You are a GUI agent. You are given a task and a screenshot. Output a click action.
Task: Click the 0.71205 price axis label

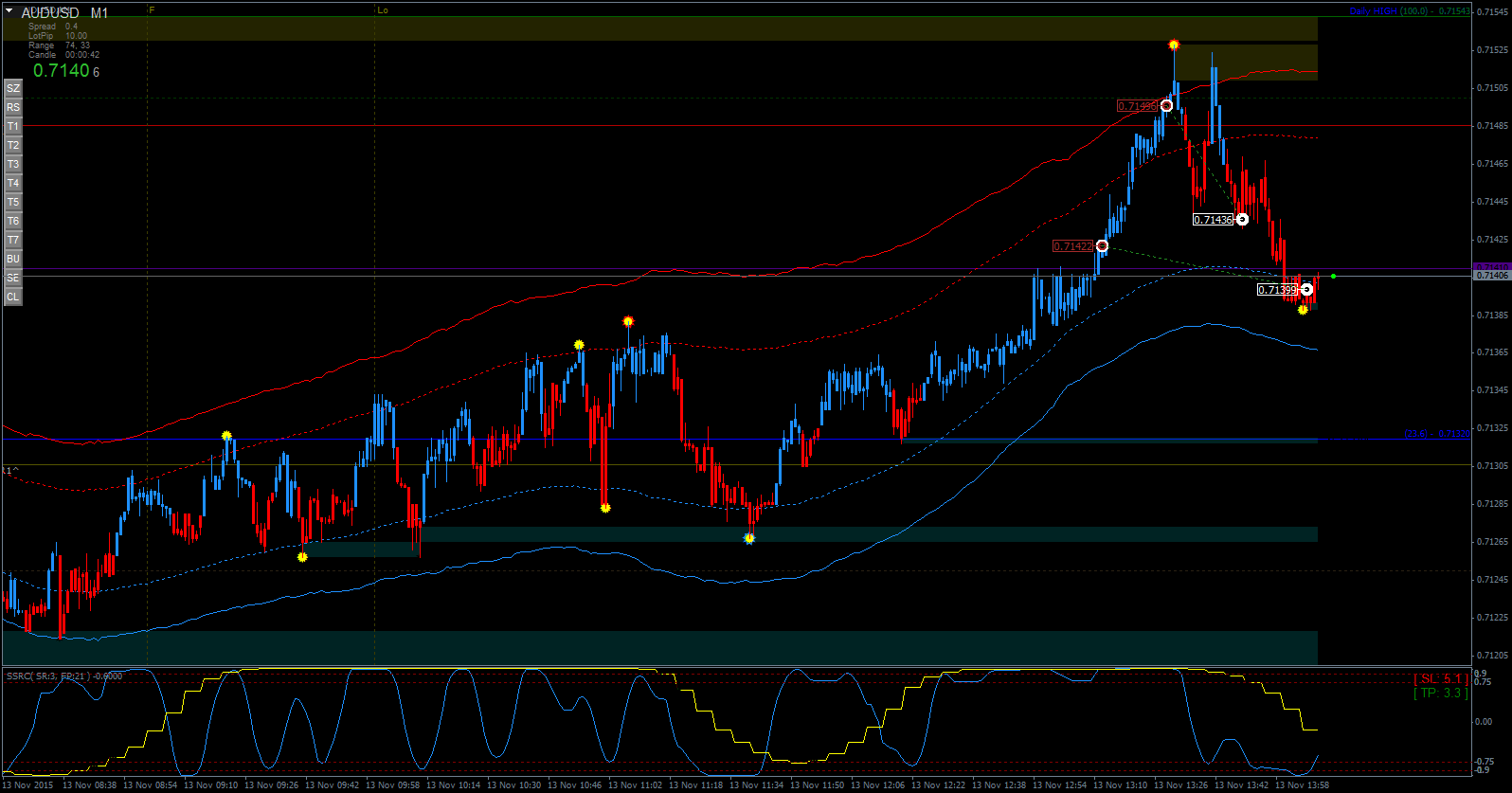pyautogui.click(x=1492, y=655)
